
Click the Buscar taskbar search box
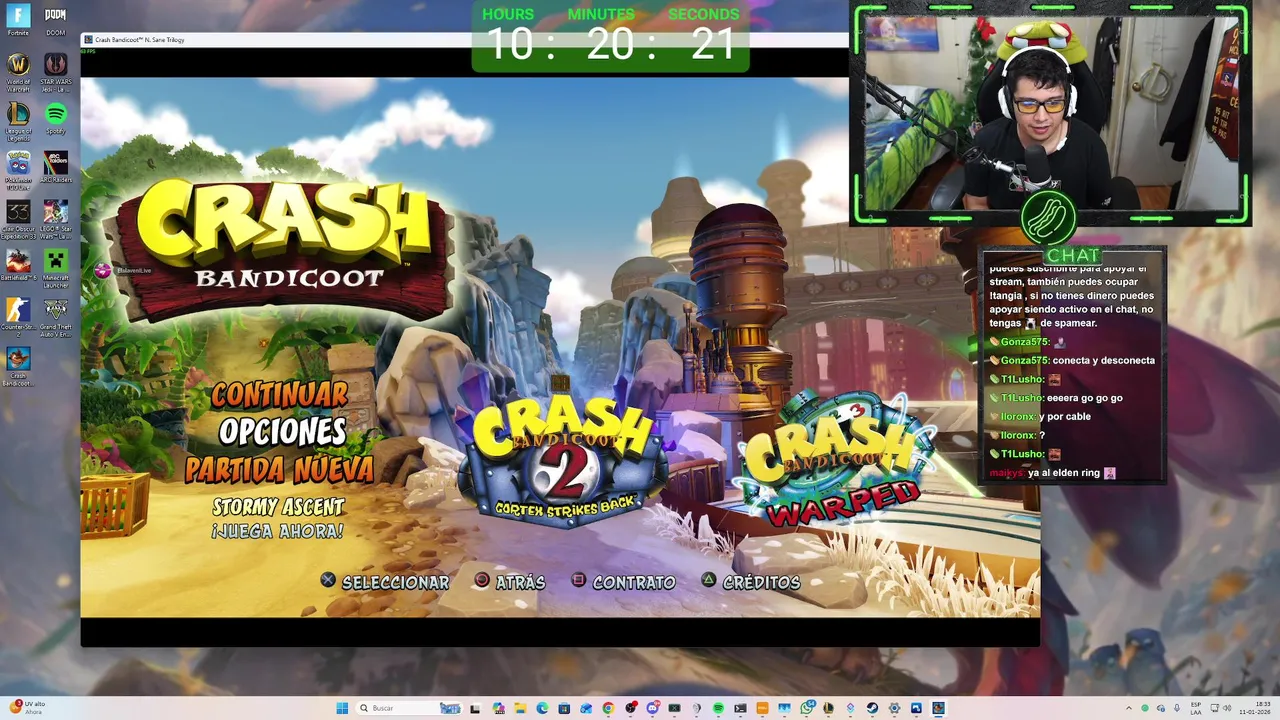[x=409, y=708]
